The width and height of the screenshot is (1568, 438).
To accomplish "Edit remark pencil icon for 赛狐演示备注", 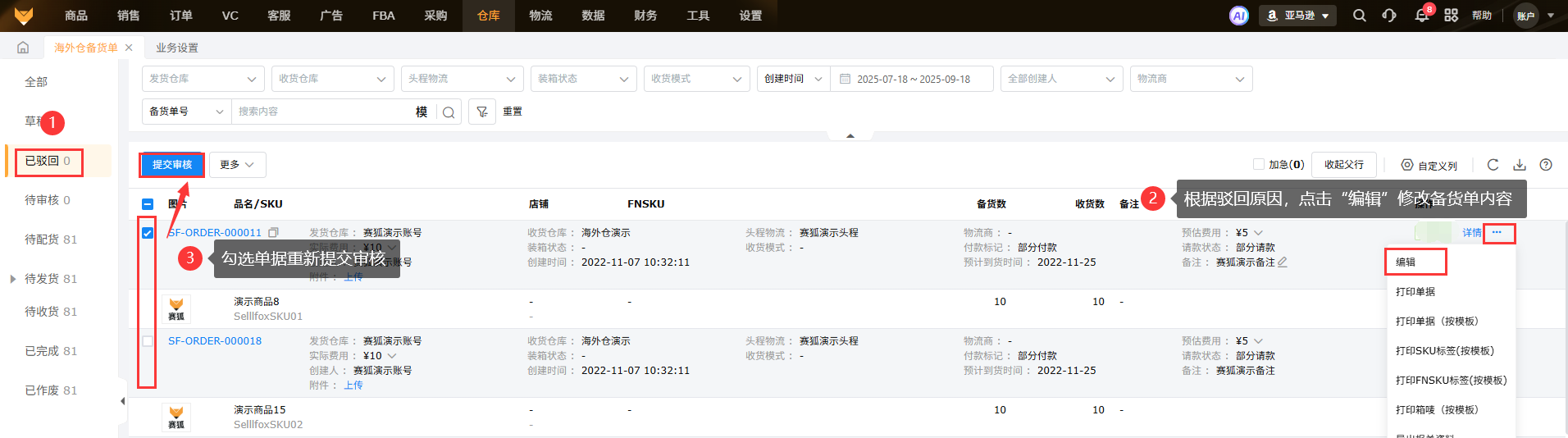I will [x=1283, y=262].
